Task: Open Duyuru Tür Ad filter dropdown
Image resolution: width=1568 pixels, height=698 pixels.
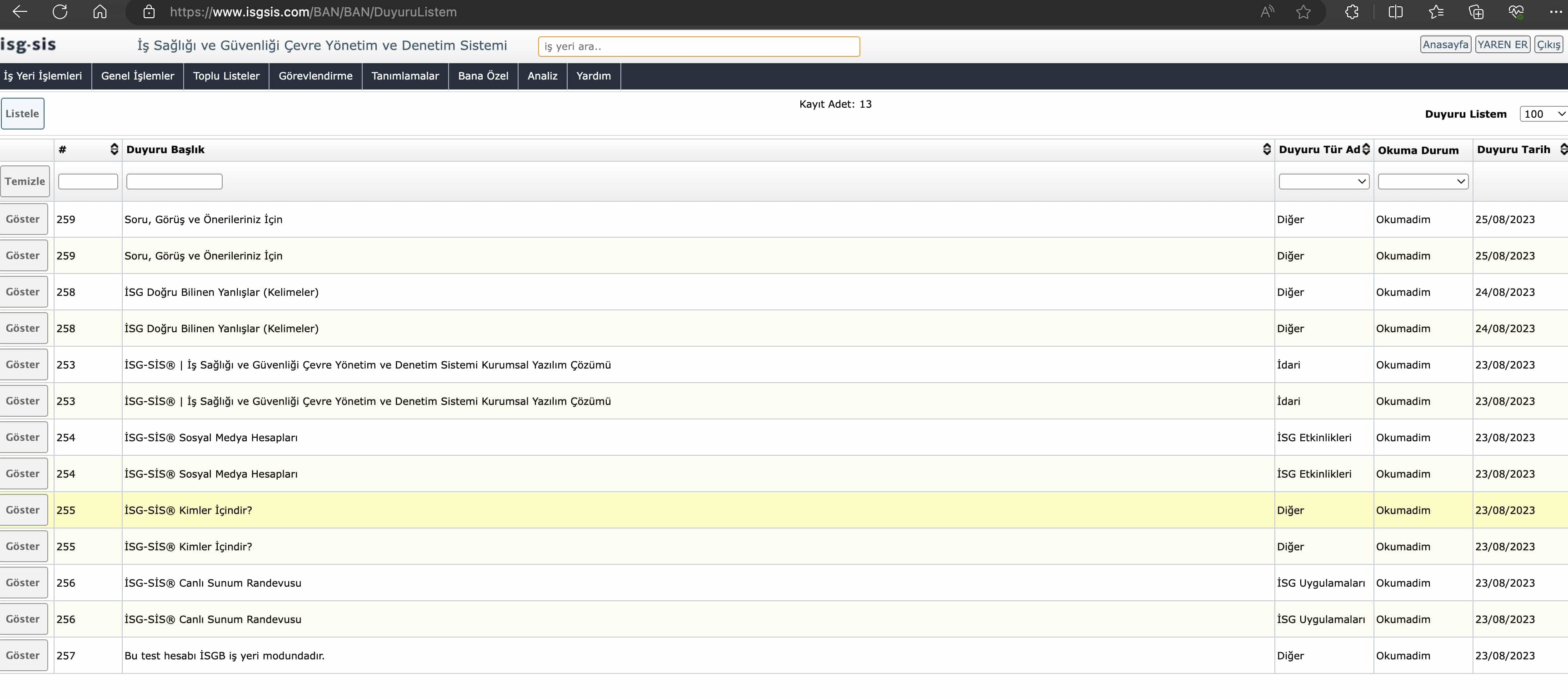Action: [x=1323, y=181]
